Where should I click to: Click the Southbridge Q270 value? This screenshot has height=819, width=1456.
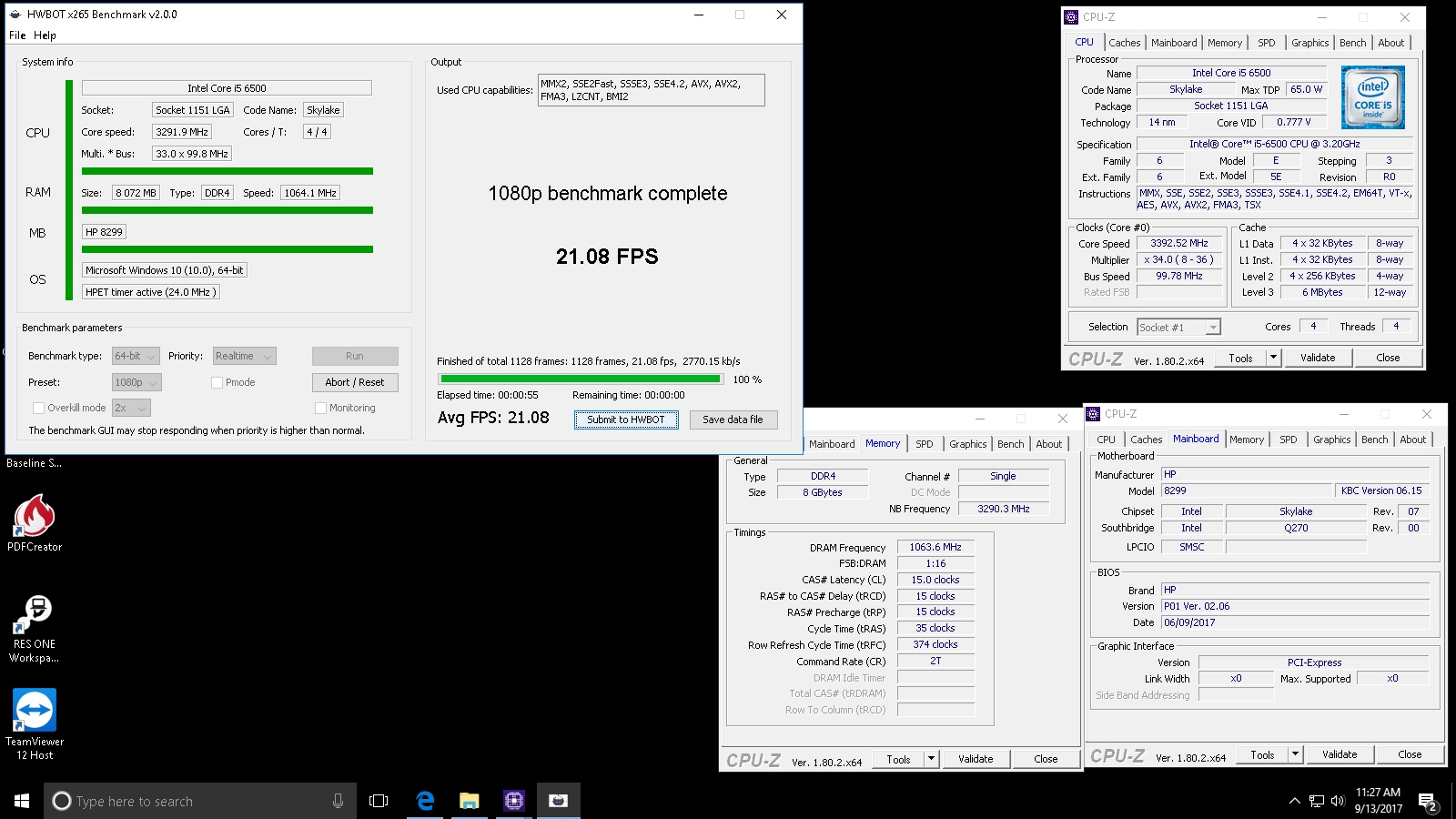coord(1296,528)
